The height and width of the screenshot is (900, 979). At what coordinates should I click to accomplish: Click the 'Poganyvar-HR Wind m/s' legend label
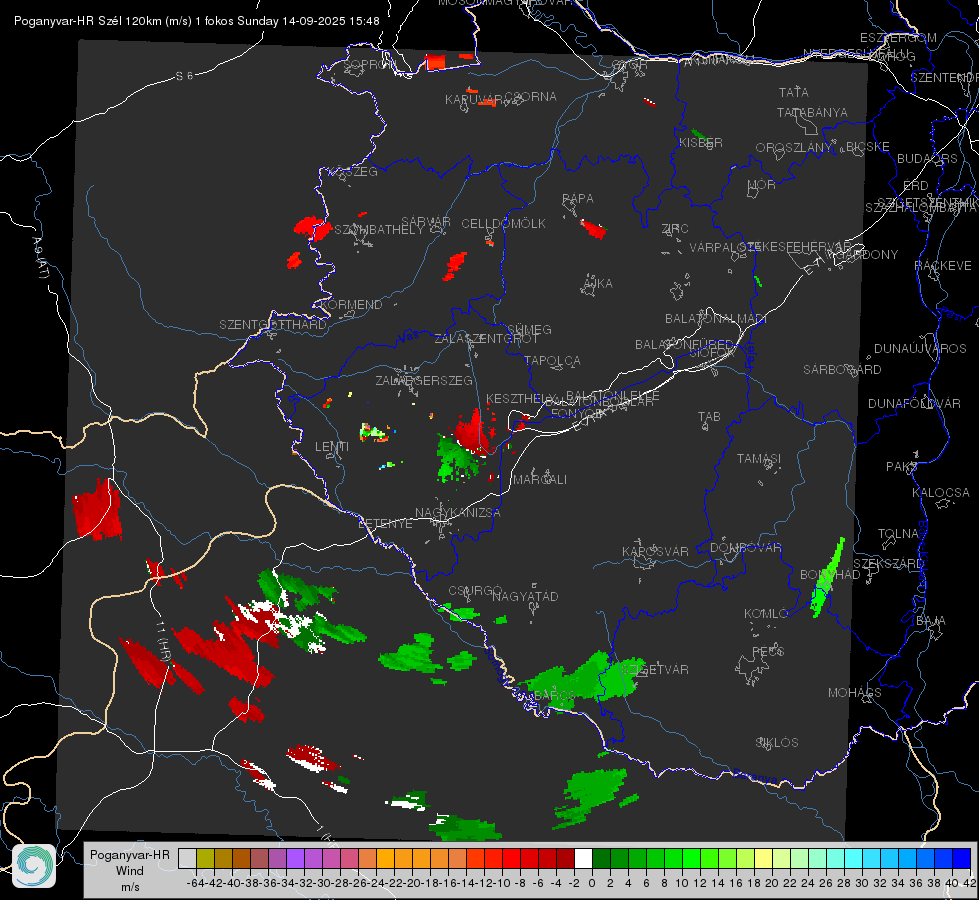tap(130, 871)
